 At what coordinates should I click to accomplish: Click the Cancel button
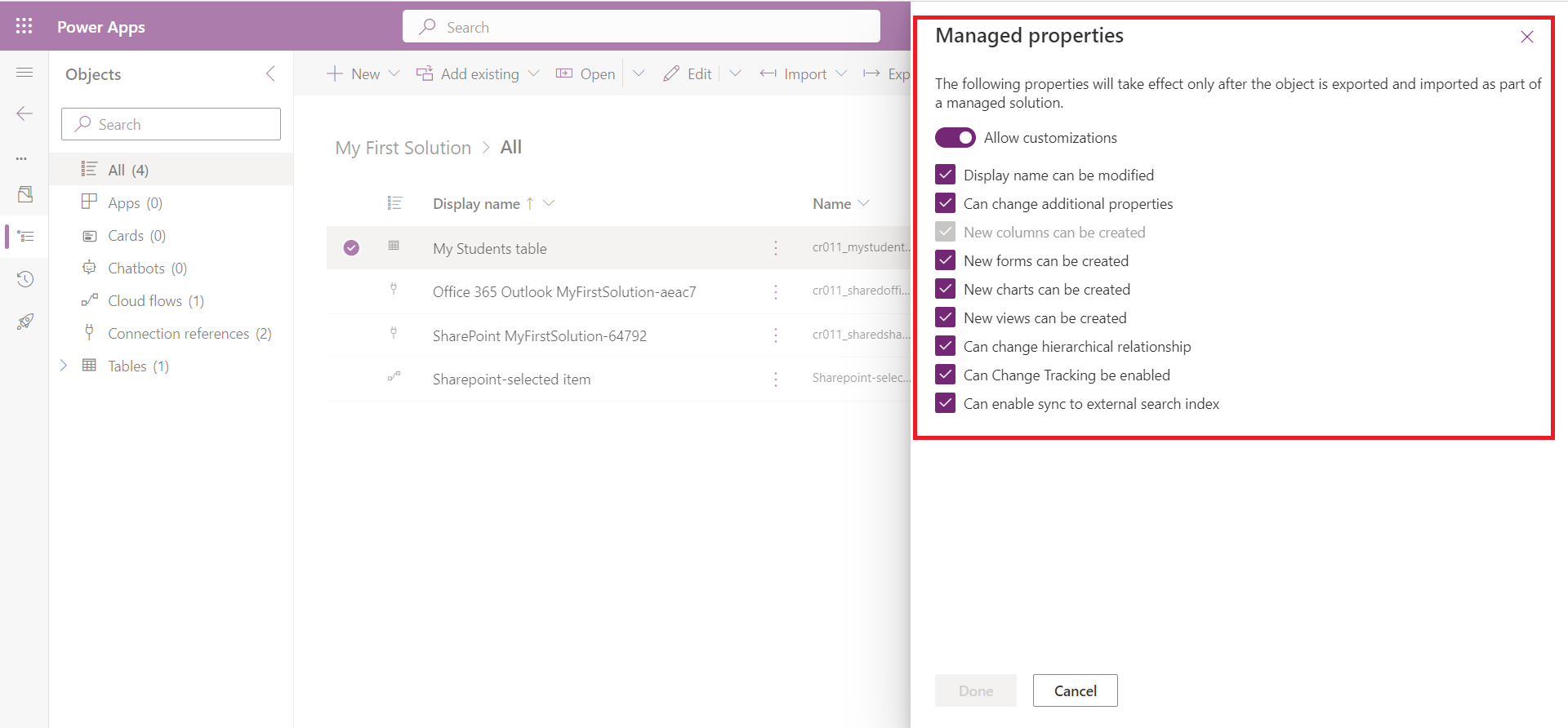pos(1075,690)
